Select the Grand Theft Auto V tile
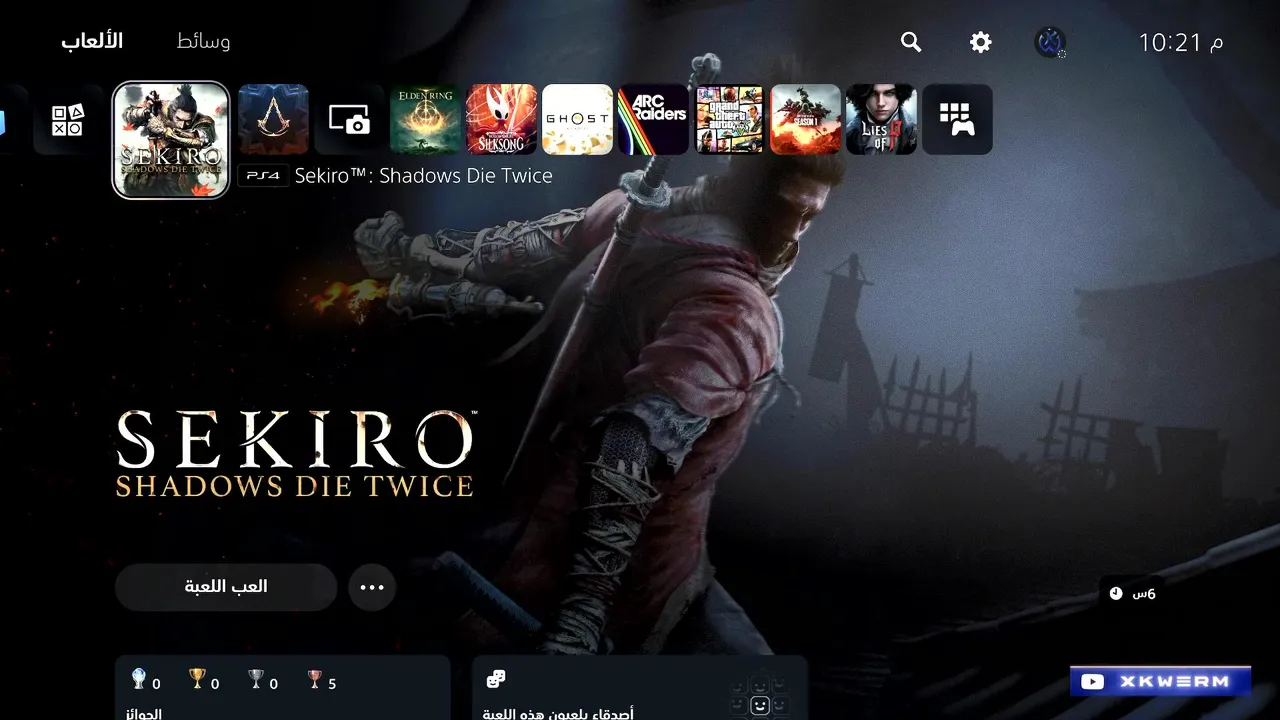The height and width of the screenshot is (720, 1280). pos(729,119)
